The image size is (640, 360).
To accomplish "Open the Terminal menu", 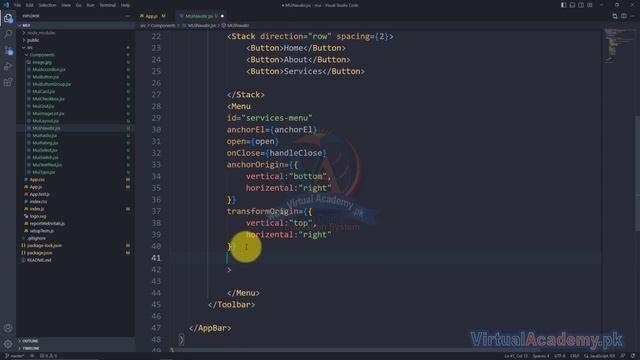I will click(107, 5).
